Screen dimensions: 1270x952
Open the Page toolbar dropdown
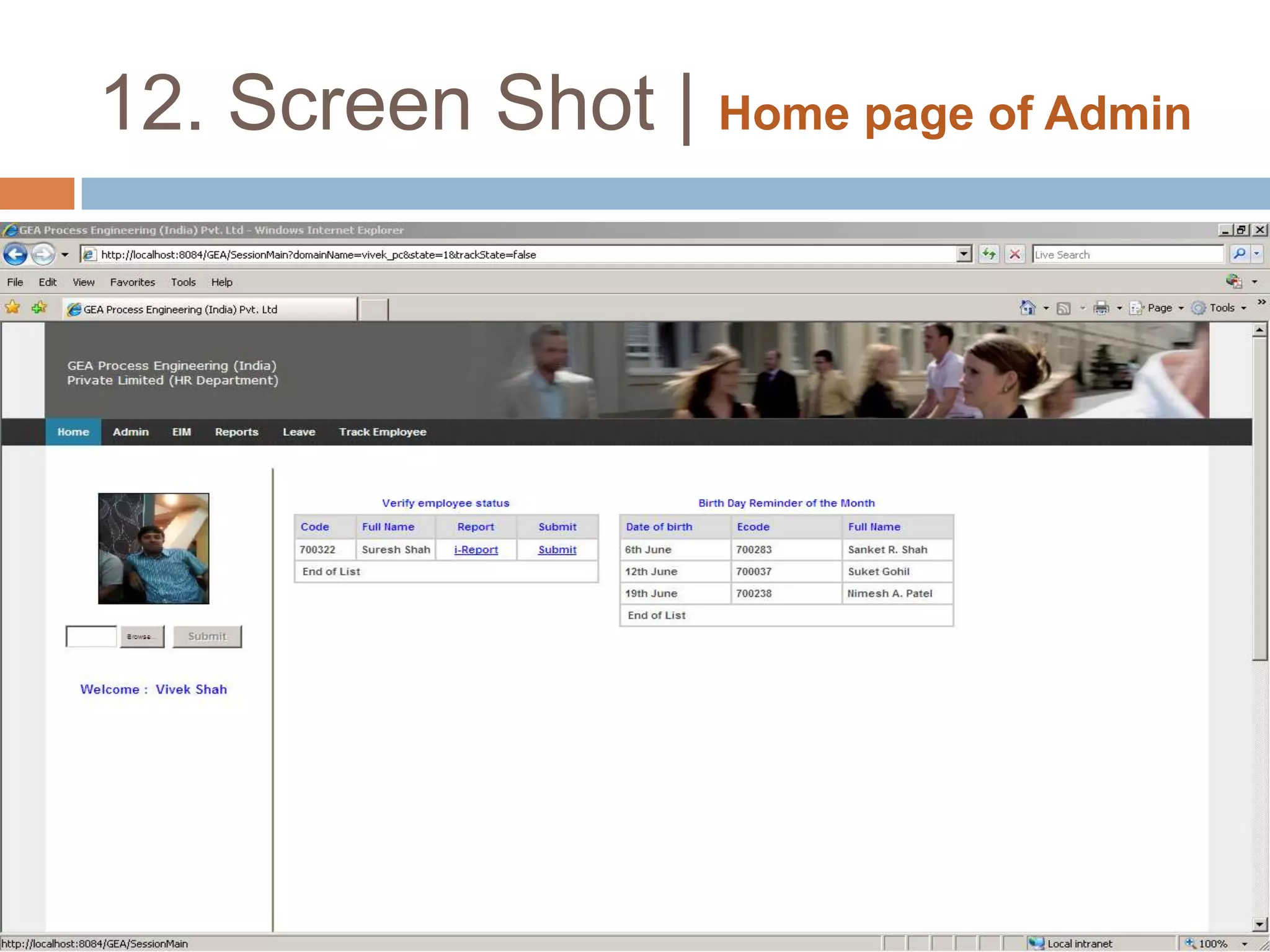click(x=1158, y=308)
